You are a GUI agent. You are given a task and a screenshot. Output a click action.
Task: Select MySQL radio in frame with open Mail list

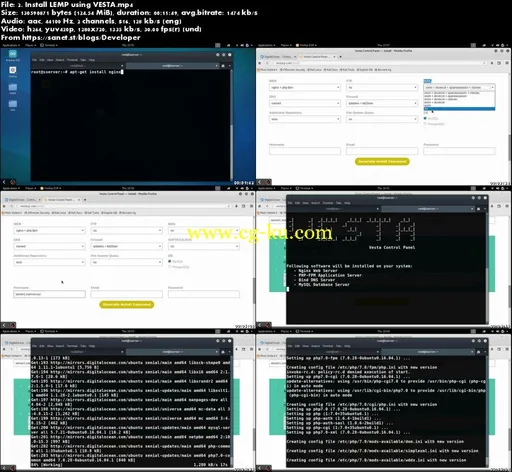click(425, 118)
